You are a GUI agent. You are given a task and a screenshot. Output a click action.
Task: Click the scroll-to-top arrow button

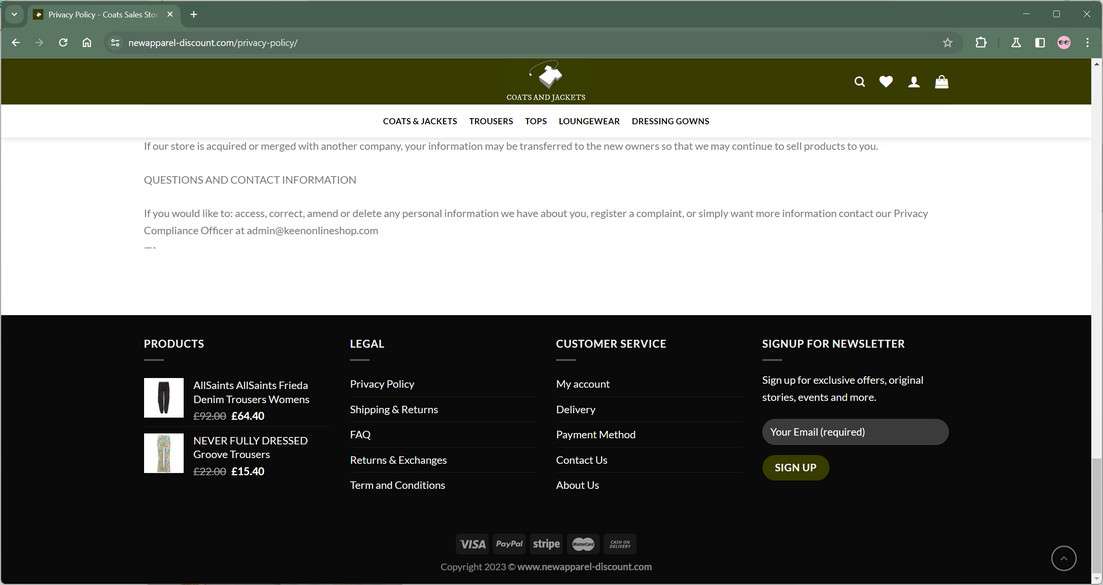coord(1063,557)
